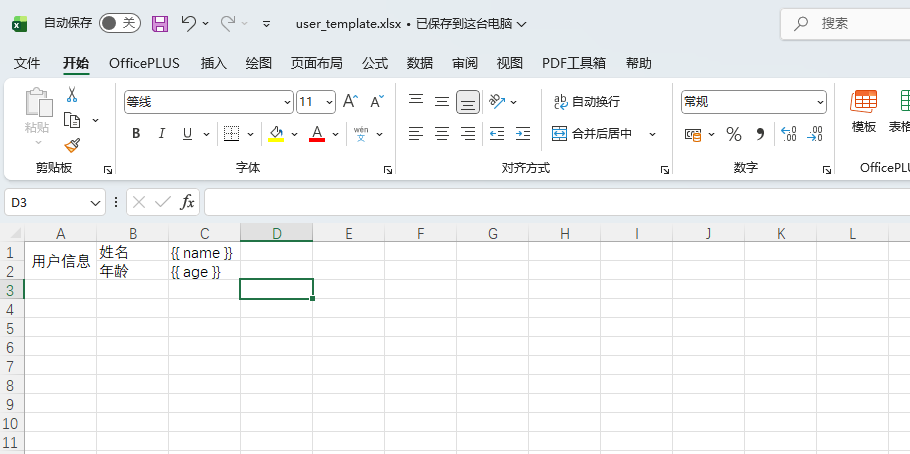The height and width of the screenshot is (454, 910).
Task: Apply Percent Style number format
Action: (x=734, y=134)
